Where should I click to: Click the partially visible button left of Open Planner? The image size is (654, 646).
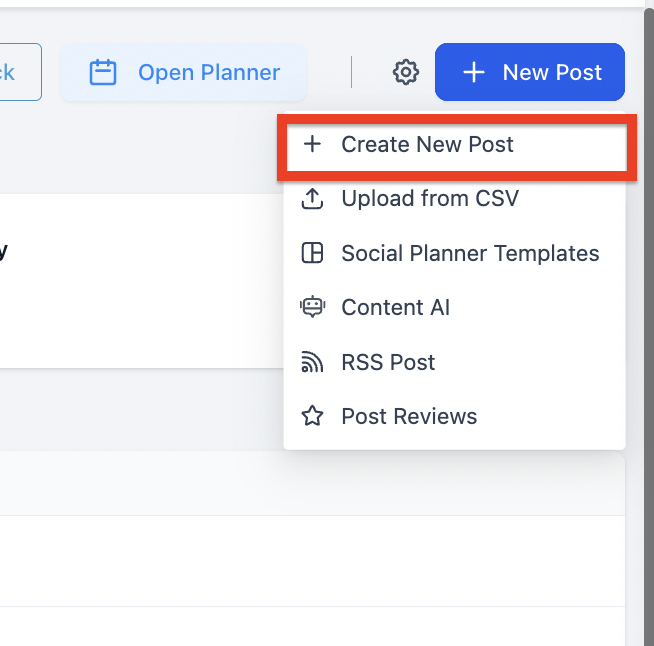click(20, 72)
